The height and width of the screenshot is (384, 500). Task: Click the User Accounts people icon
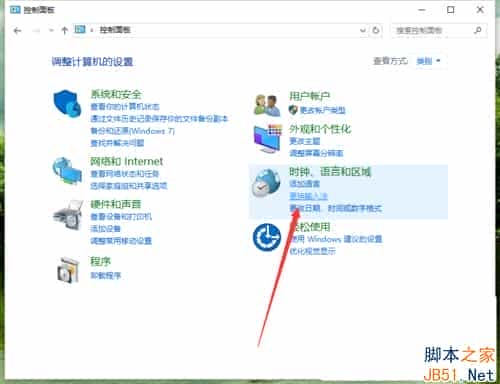(267, 105)
